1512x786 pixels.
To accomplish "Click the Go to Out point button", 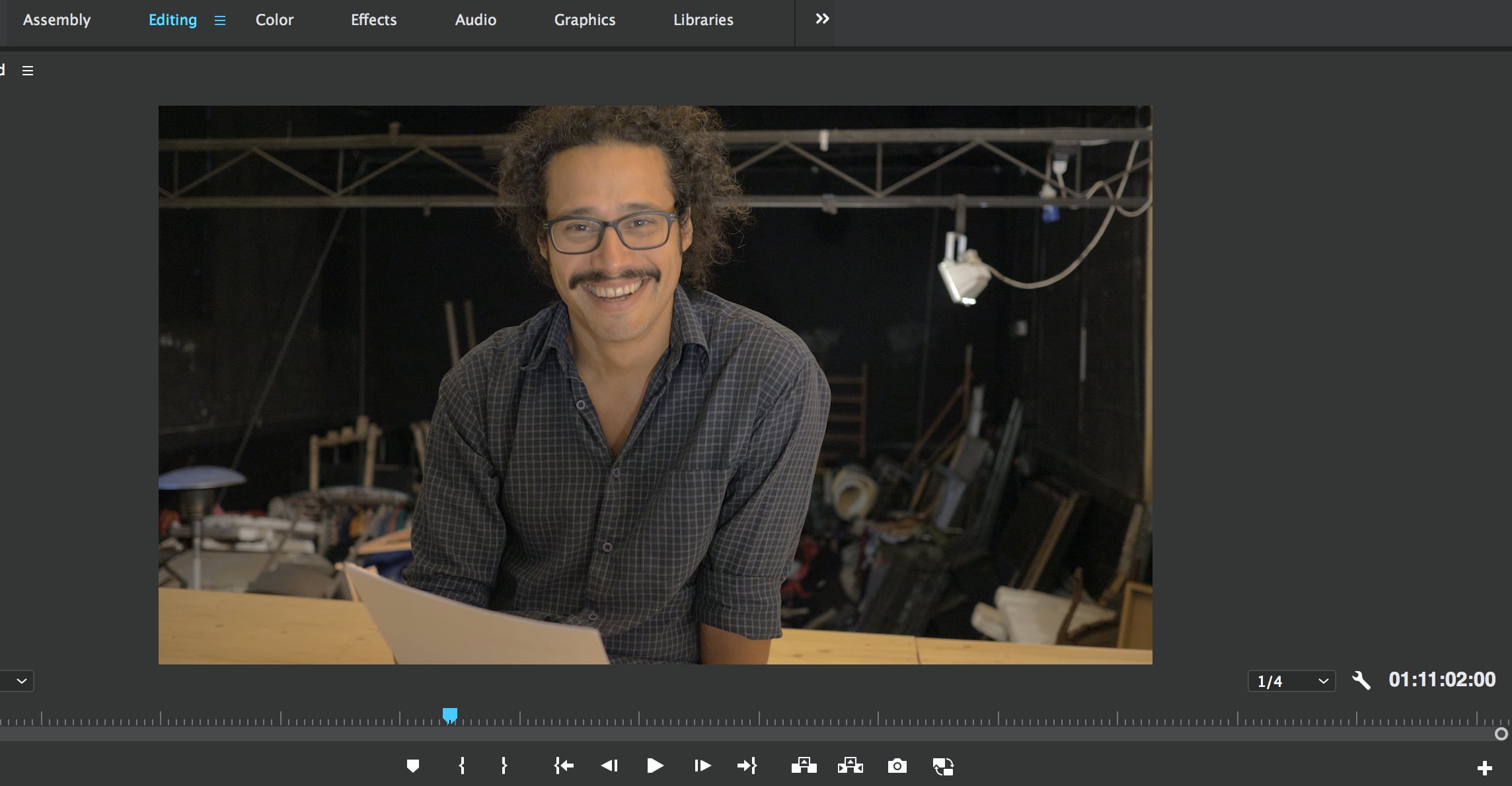I will click(x=747, y=766).
